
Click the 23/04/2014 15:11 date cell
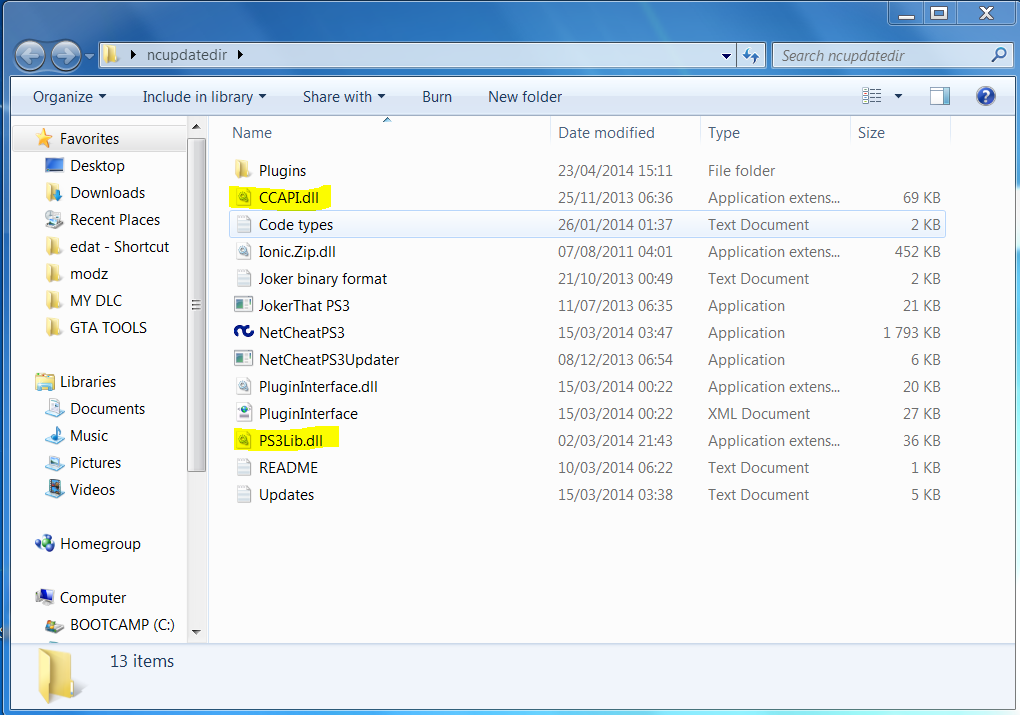click(615, 170)
